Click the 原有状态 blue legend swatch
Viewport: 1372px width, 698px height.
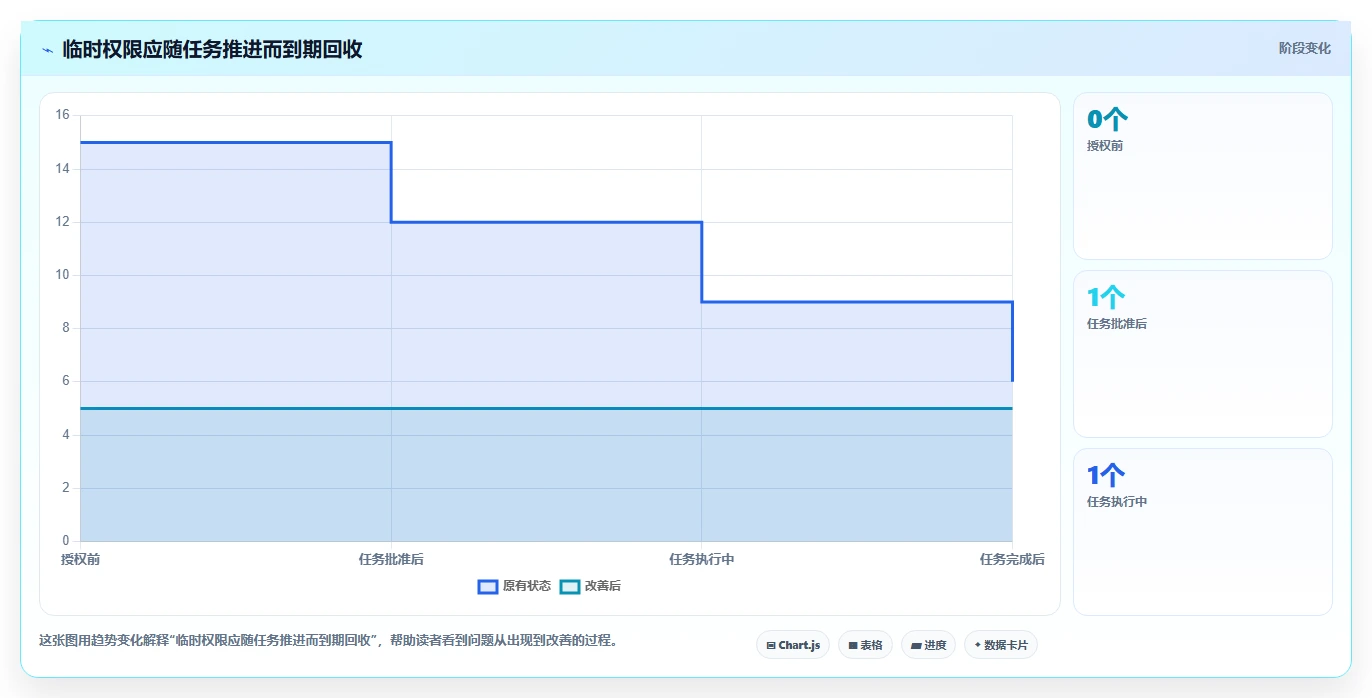(488, 587)
